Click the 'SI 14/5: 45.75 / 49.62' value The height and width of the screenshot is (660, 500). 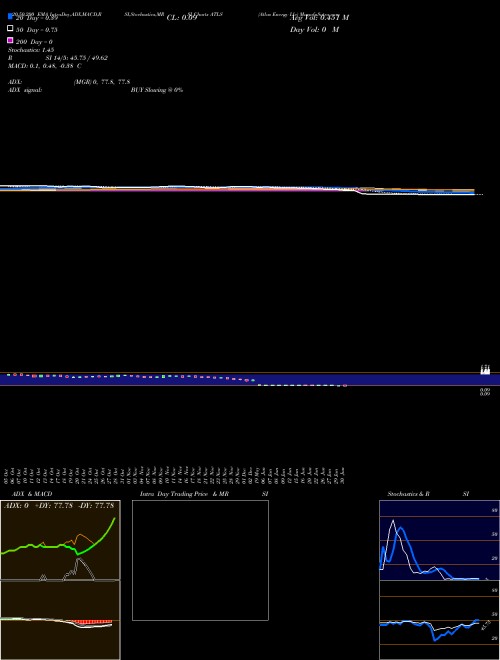tap(77, 58)
